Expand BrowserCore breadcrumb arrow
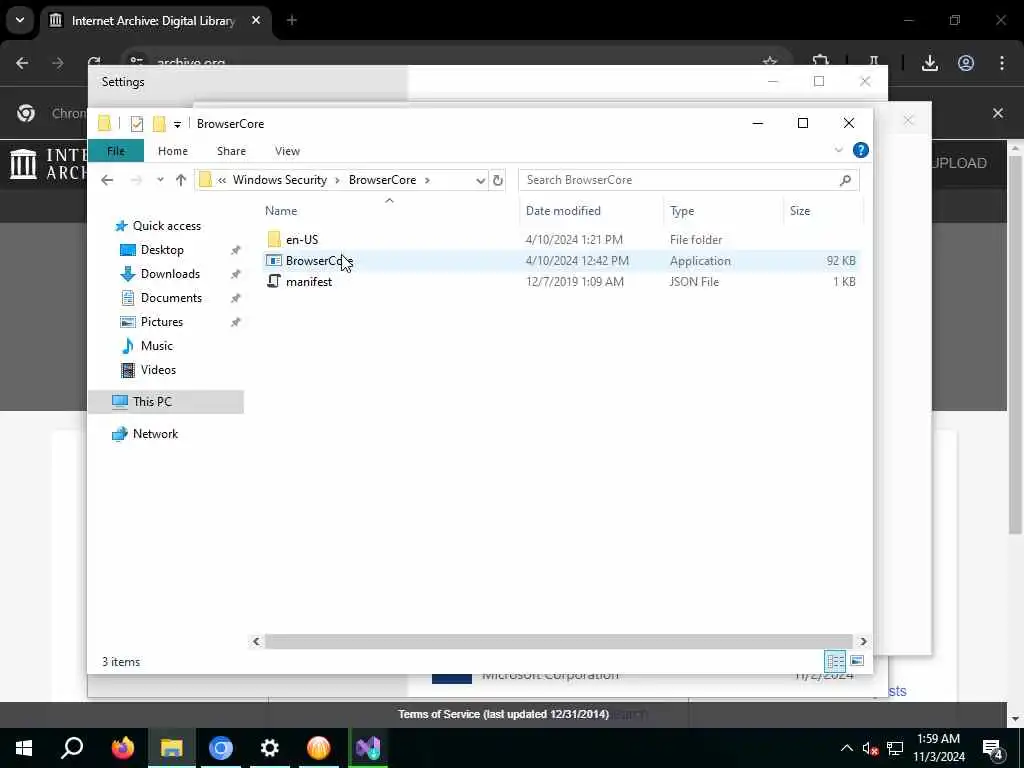 click(x=427, y=180)
